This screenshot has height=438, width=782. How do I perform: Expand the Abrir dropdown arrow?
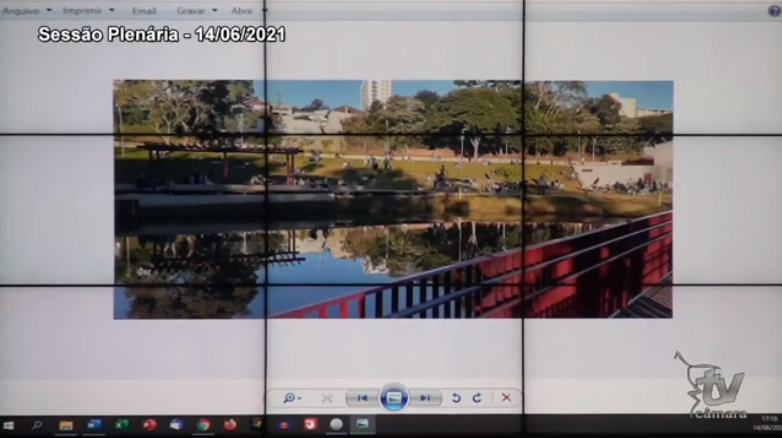[264, 10]
